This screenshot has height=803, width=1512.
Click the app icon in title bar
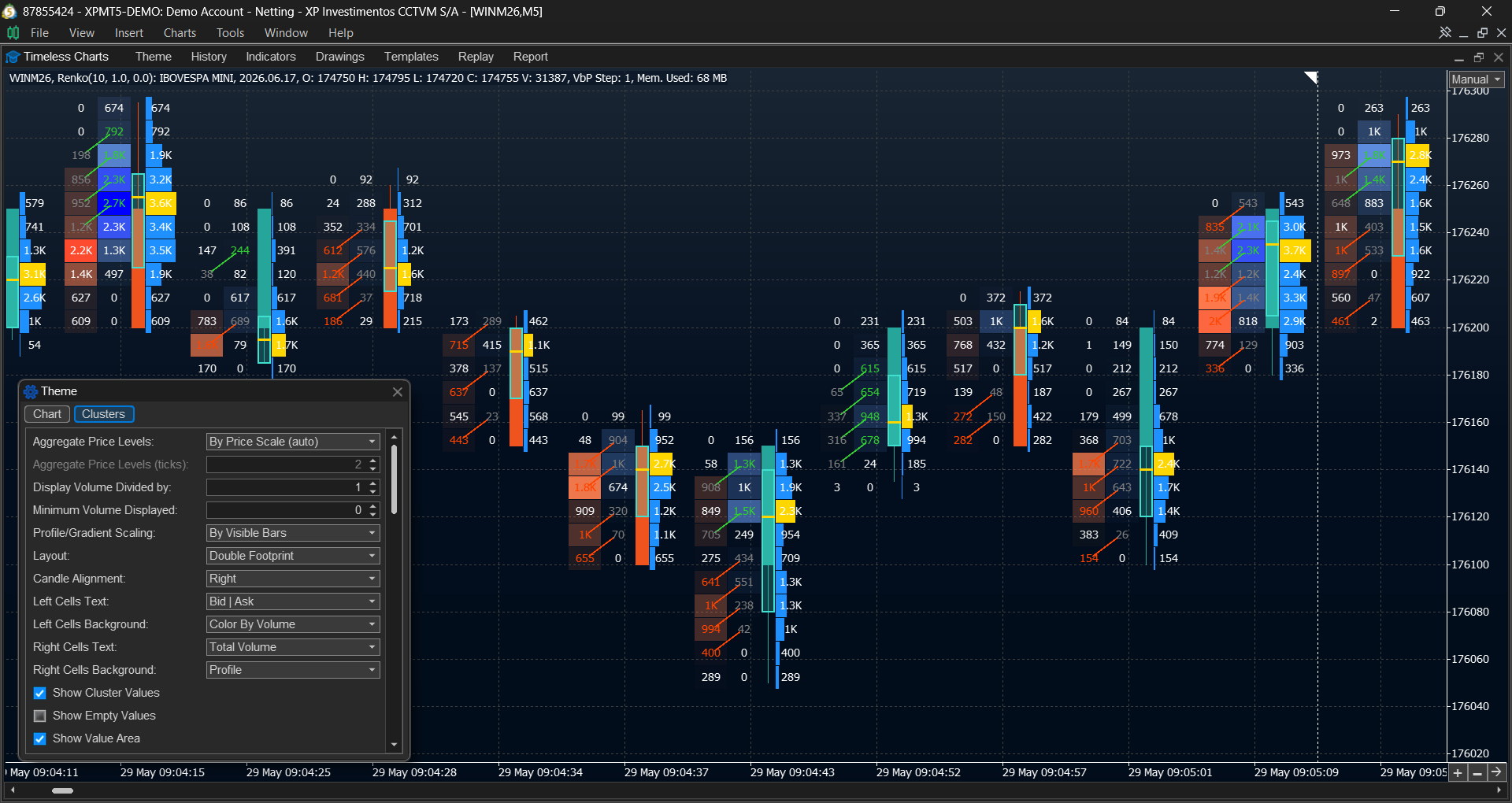[10, 12]
